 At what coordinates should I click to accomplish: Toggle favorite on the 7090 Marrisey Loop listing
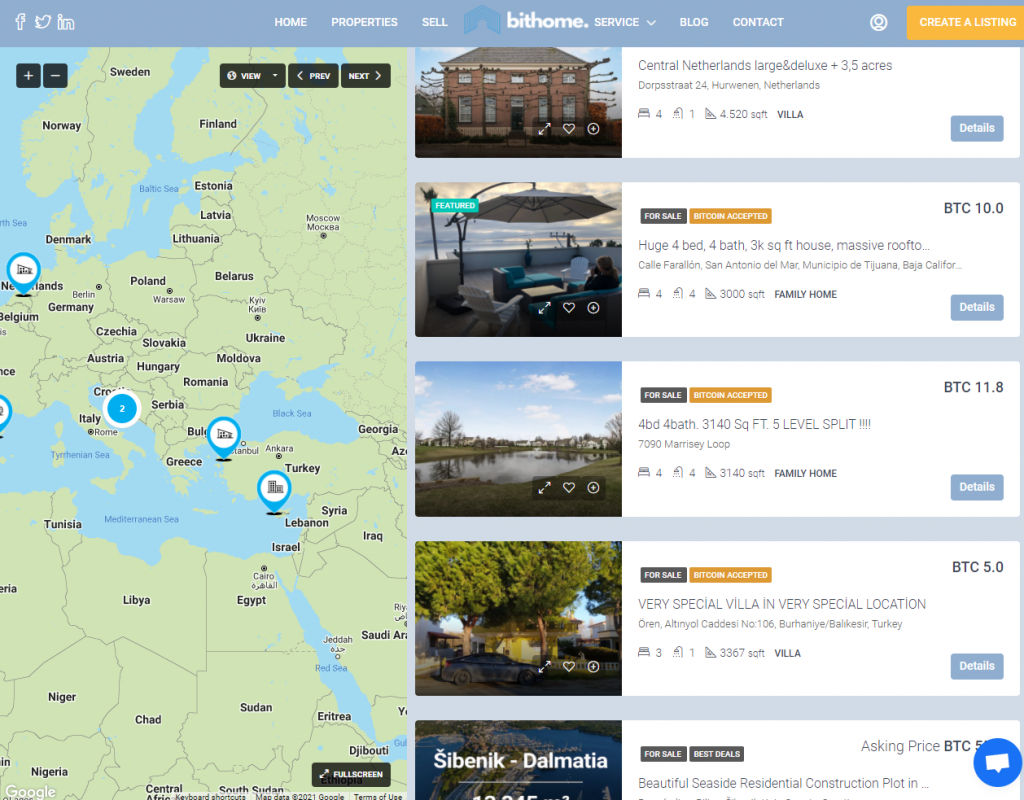pyautogui.click(x=569, y=487)
